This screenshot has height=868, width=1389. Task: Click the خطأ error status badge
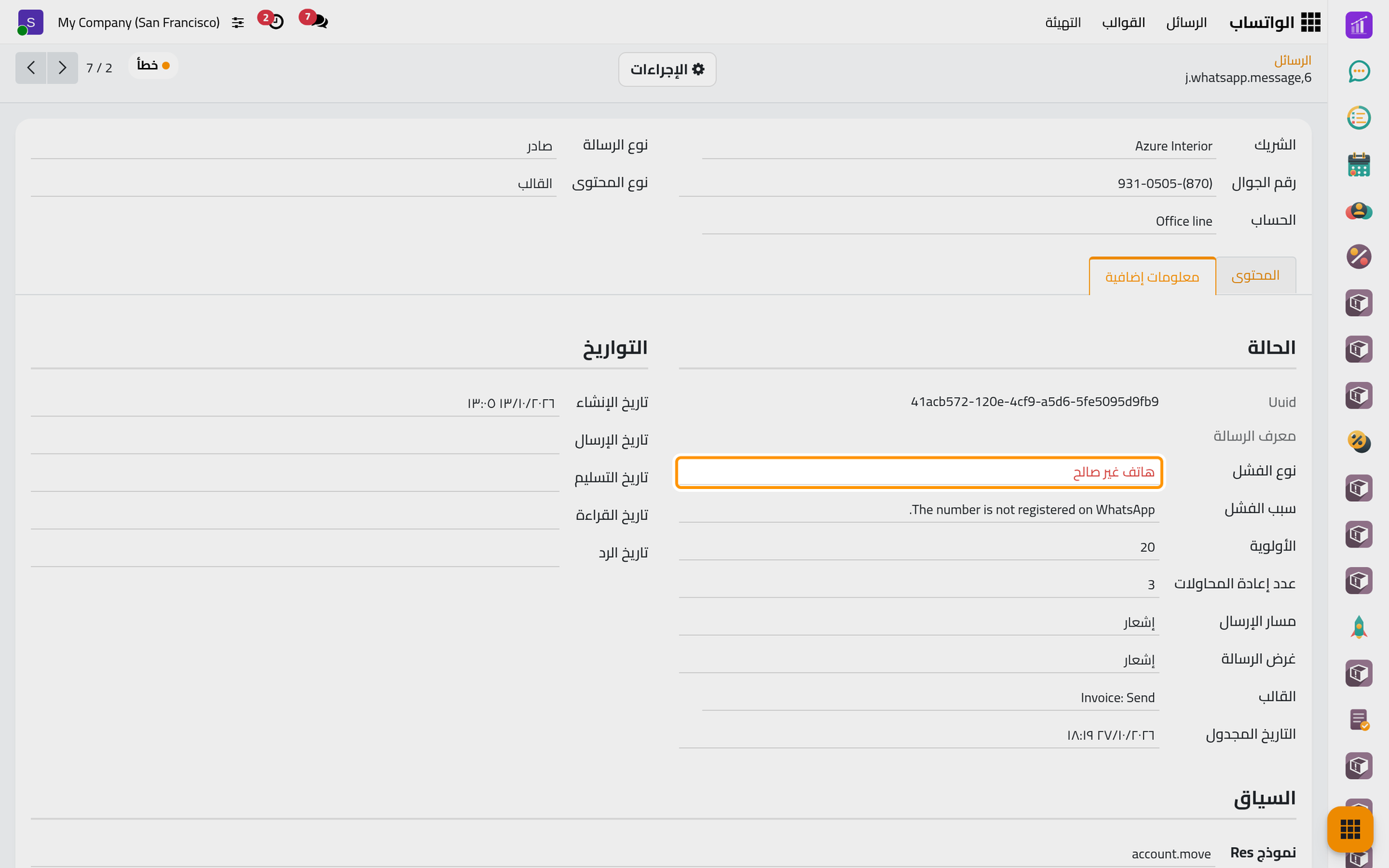[x=153, y=65]
